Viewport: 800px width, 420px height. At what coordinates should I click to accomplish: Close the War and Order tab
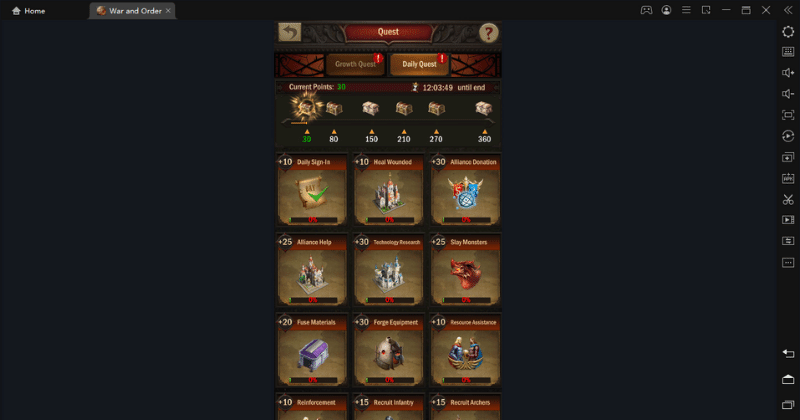[168, 11]
